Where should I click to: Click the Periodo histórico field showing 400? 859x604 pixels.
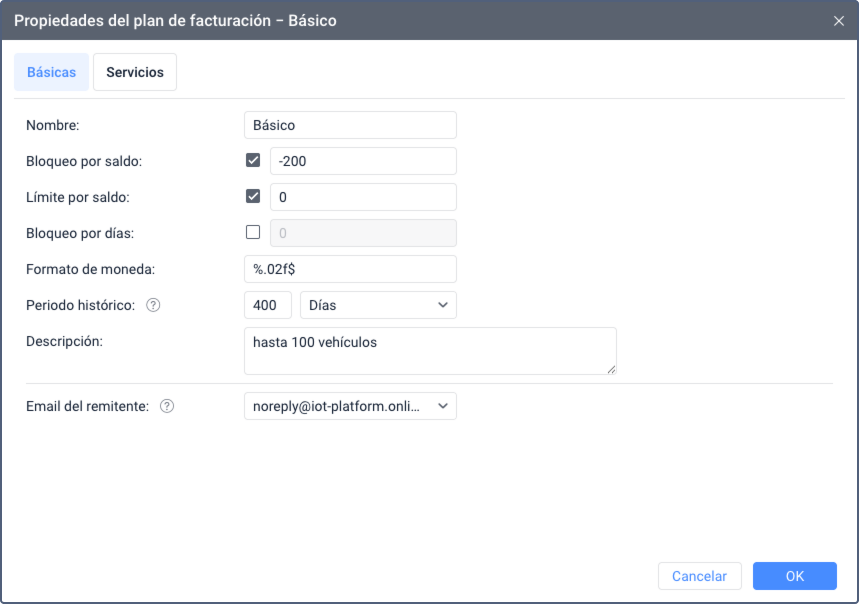coord(267,305)
